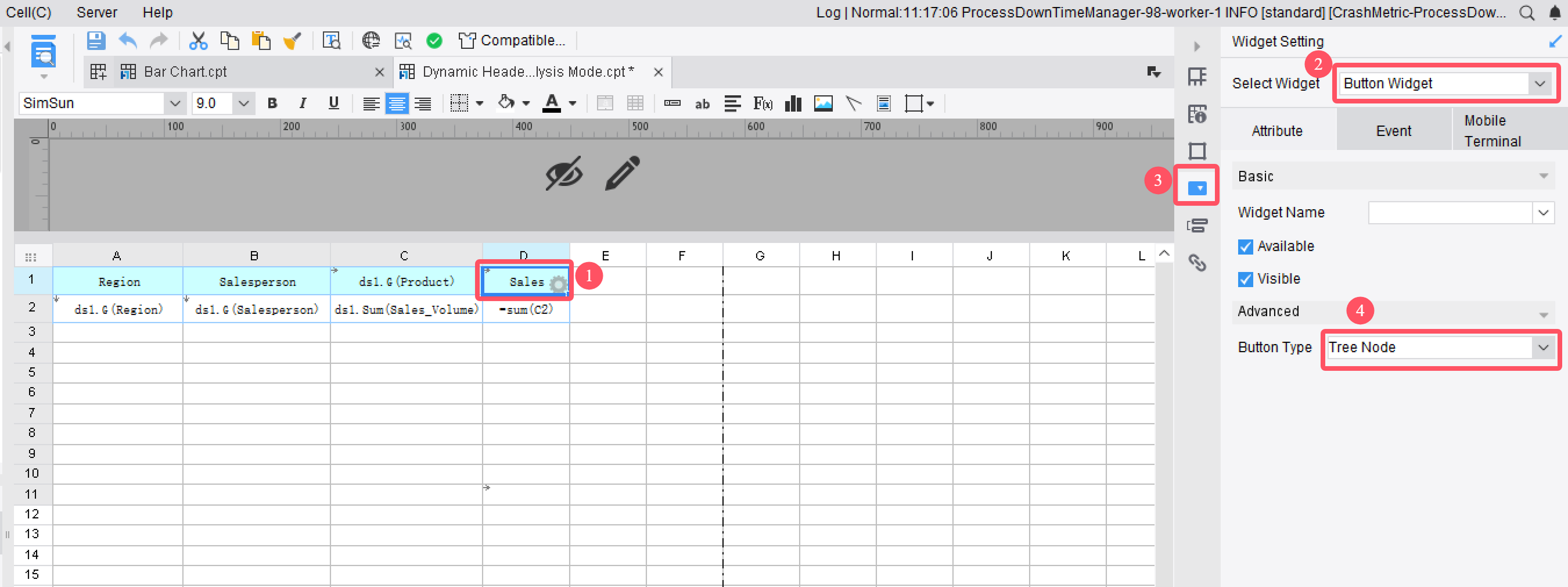Screen dimensions: 1568x587
Task: Select cell D1 containing Sales
Action: pos(526,282)
